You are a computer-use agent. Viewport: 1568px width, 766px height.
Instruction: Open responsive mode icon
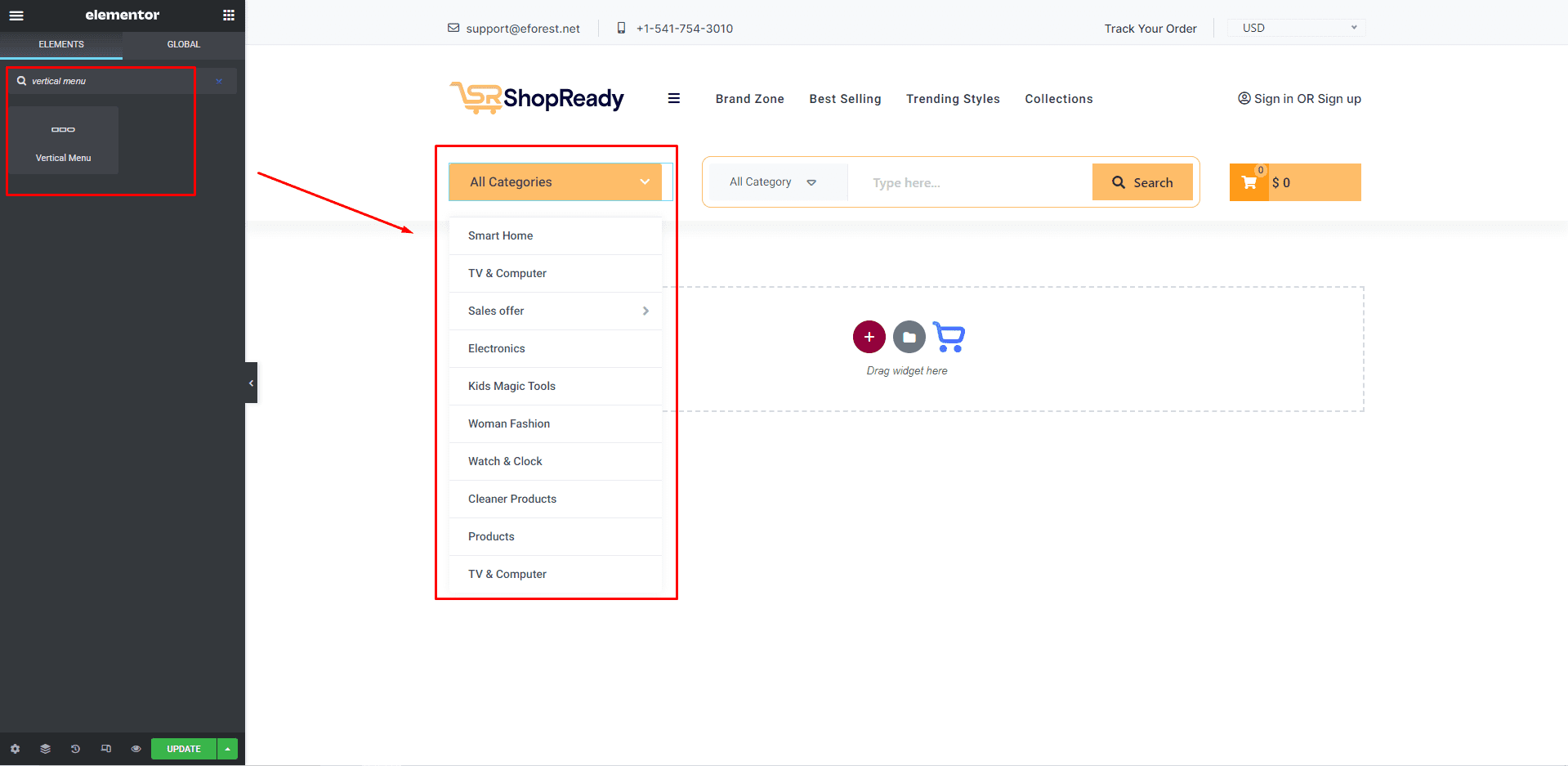105,749
